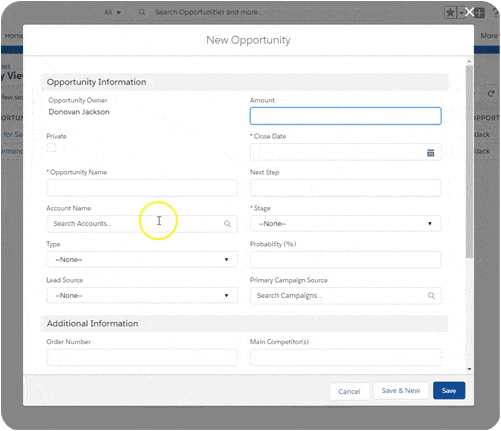Screen dimensions: 501x431
Task: Click the Cancel button
Action: (x=349, y=391)
